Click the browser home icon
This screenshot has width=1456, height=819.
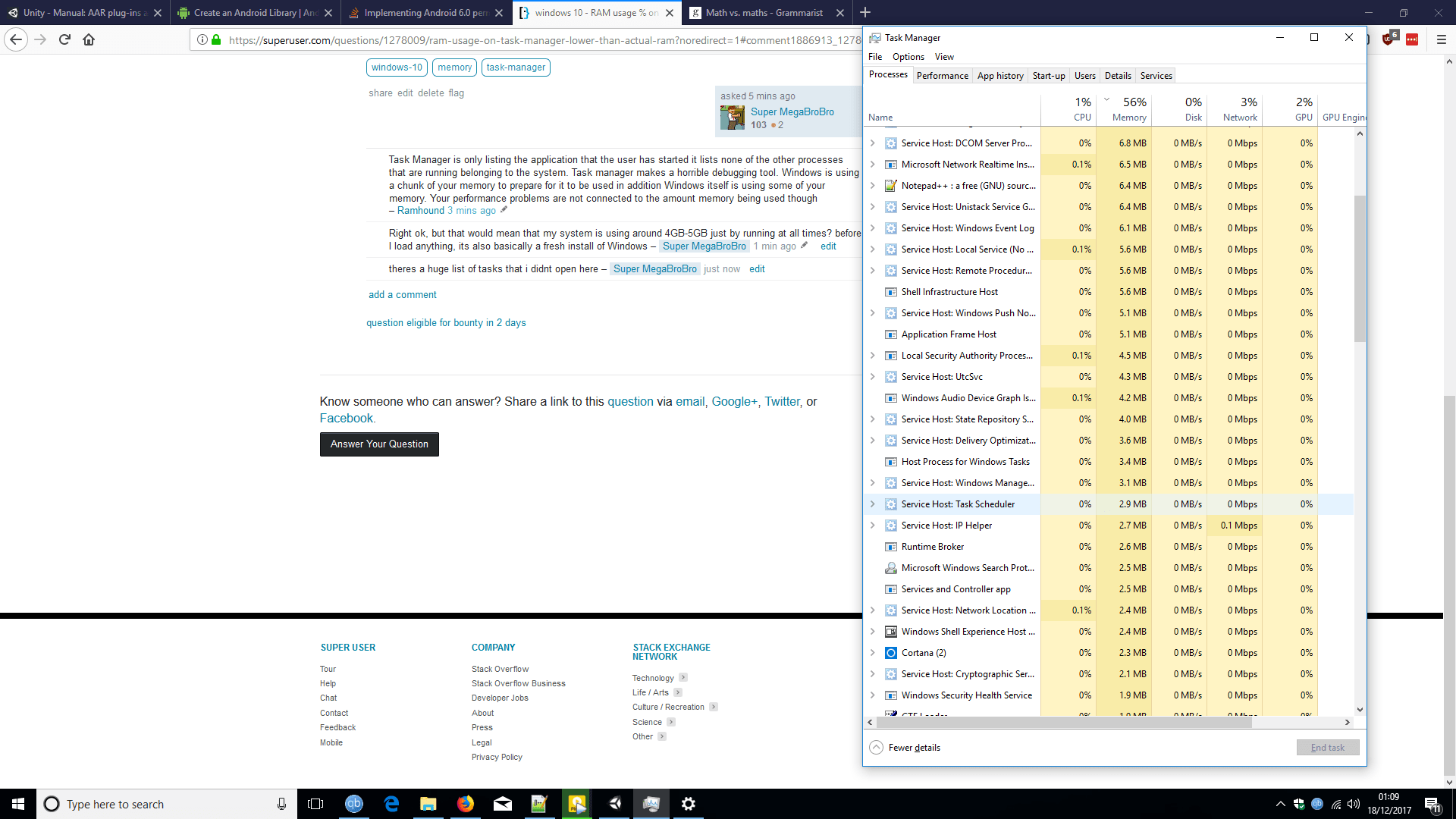tap(89, 39)
